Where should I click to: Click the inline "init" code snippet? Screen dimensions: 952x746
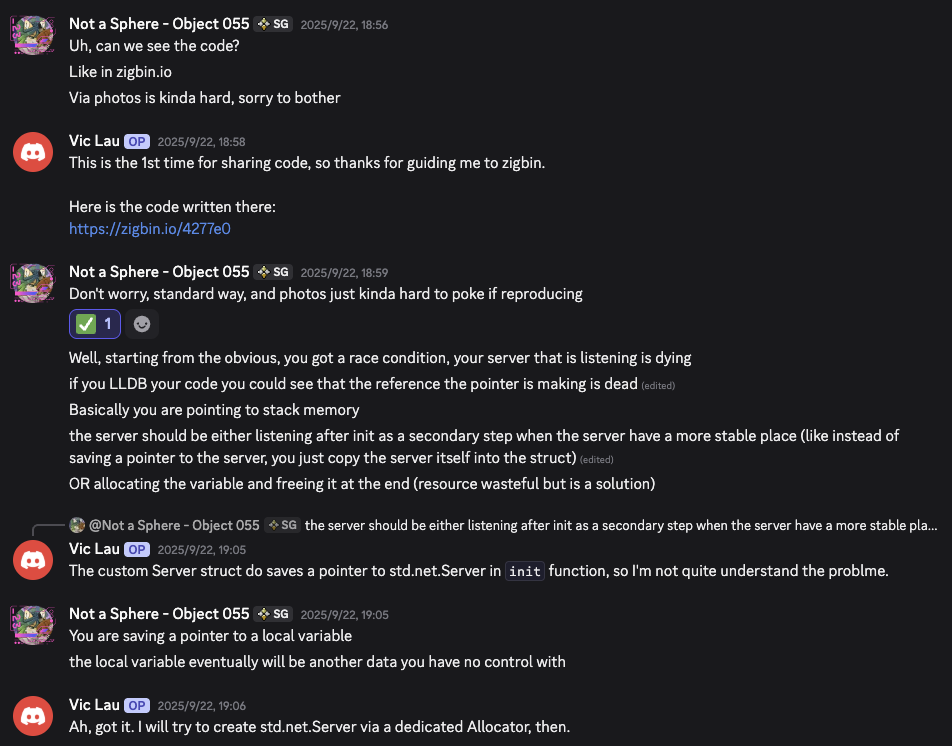(x=525, y=571)
